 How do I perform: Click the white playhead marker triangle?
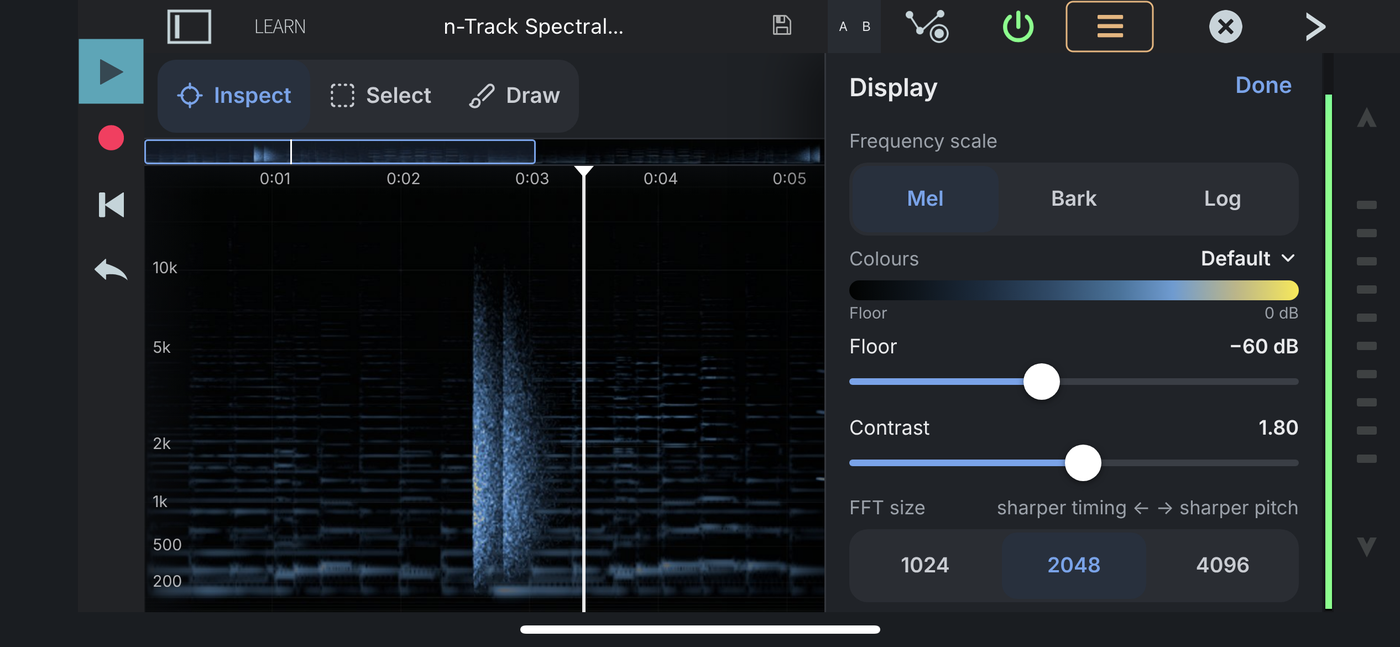[584, 172]
